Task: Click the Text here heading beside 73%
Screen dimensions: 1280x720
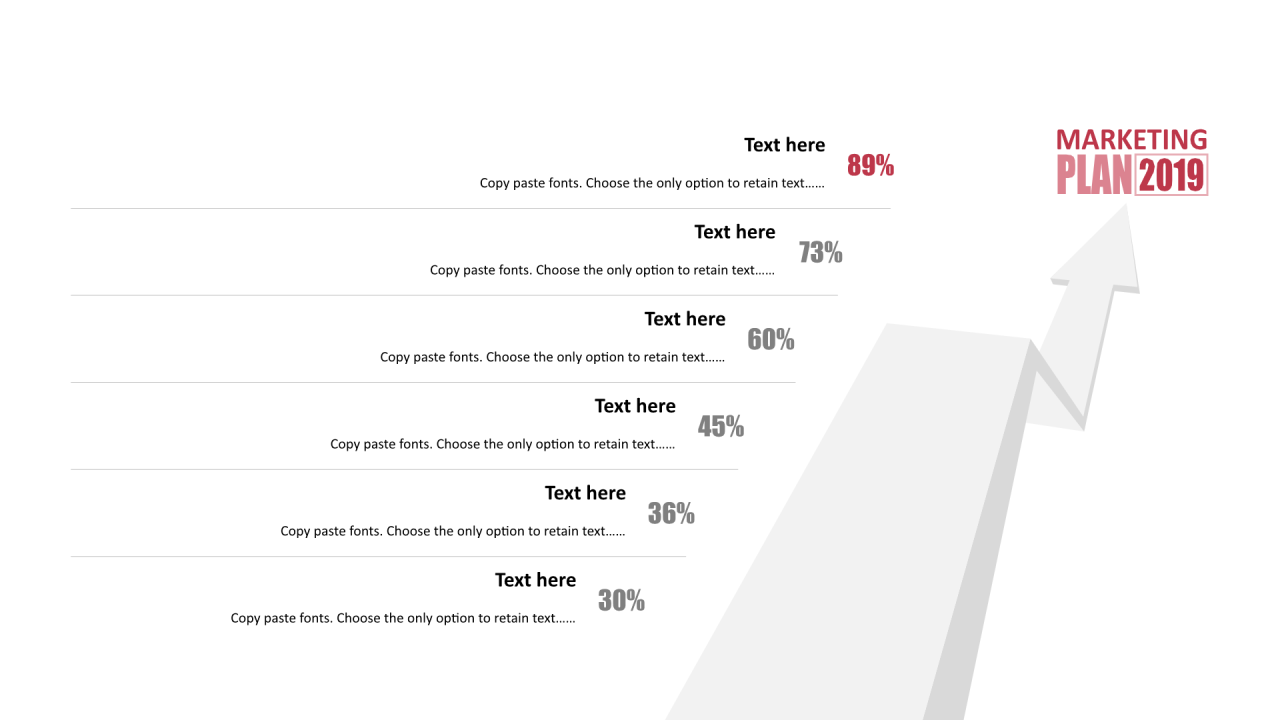Action: [735, 232]
